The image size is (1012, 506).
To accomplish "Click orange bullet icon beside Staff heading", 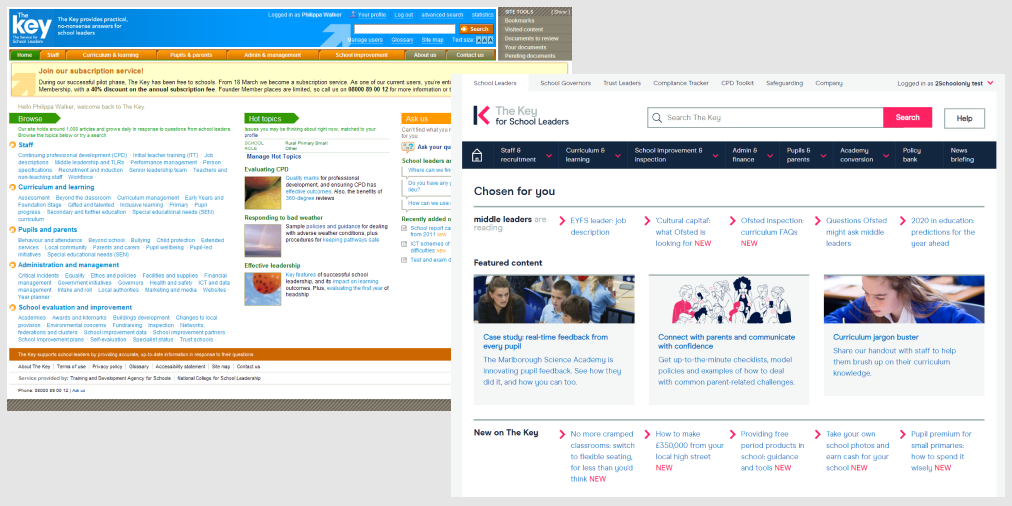I will (14, 145).
